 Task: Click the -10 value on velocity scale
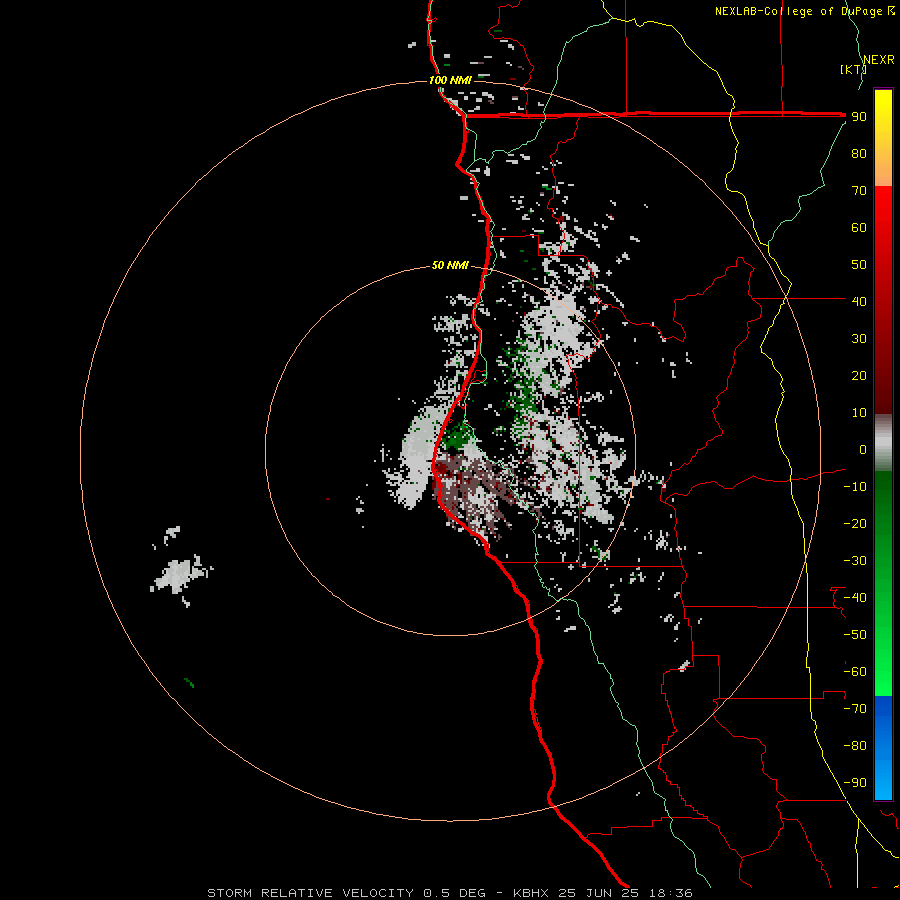(x=855, y=487)
